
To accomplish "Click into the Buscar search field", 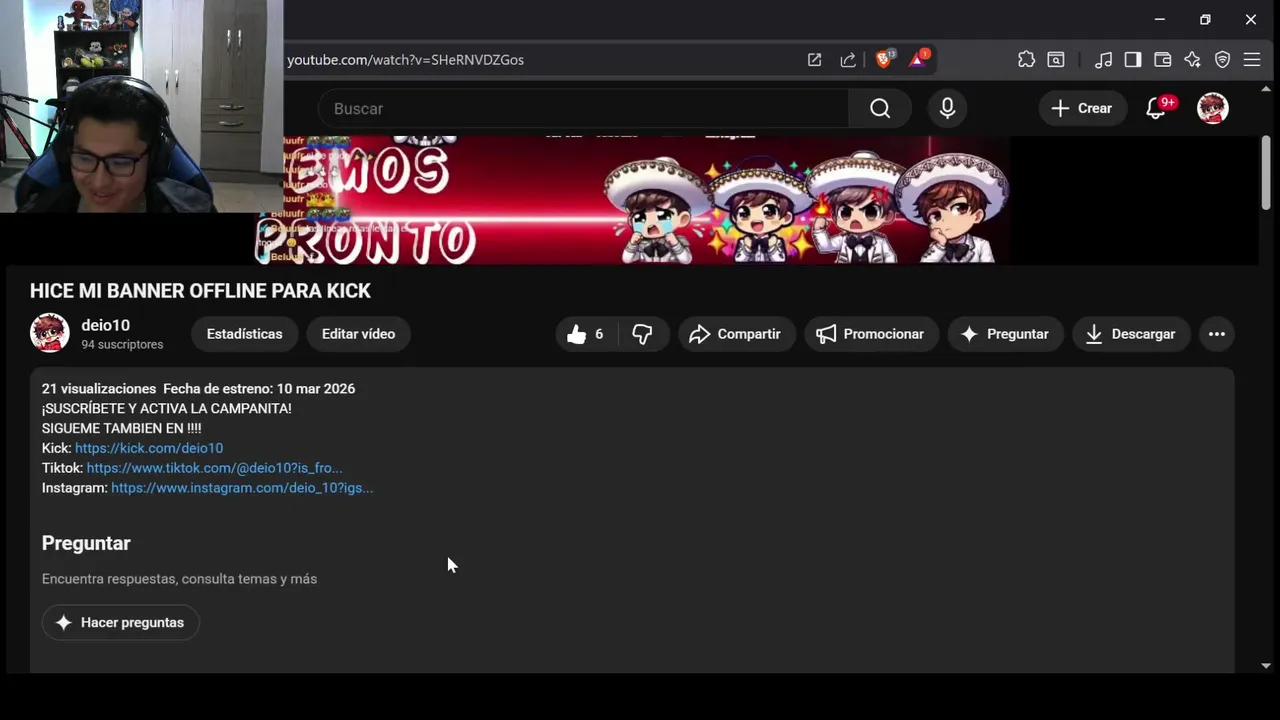I will 583,108.
